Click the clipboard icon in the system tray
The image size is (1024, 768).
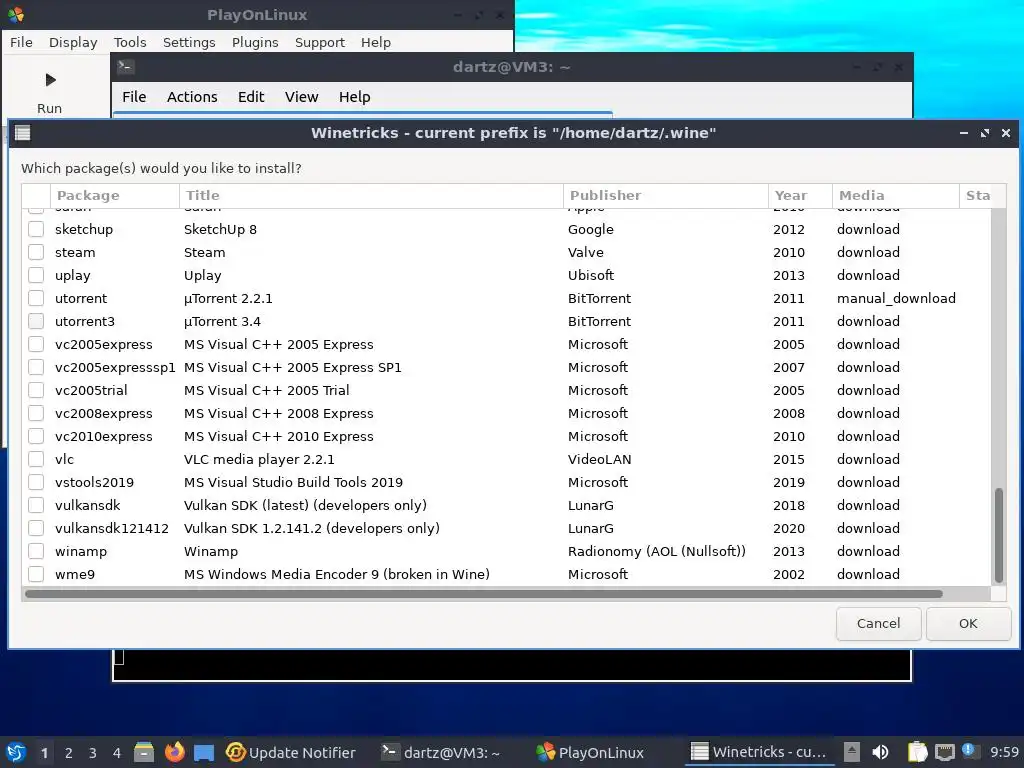click(x=917, y=752)
